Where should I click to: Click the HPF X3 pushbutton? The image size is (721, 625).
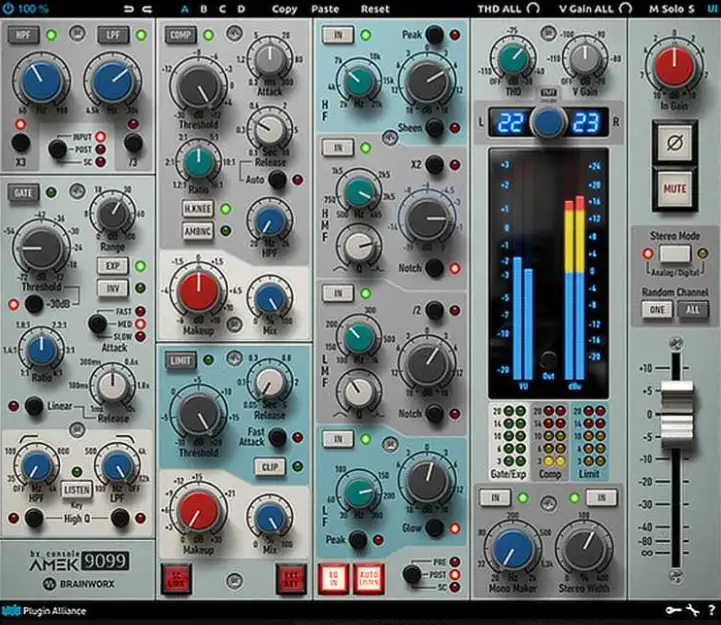[21, 143]
